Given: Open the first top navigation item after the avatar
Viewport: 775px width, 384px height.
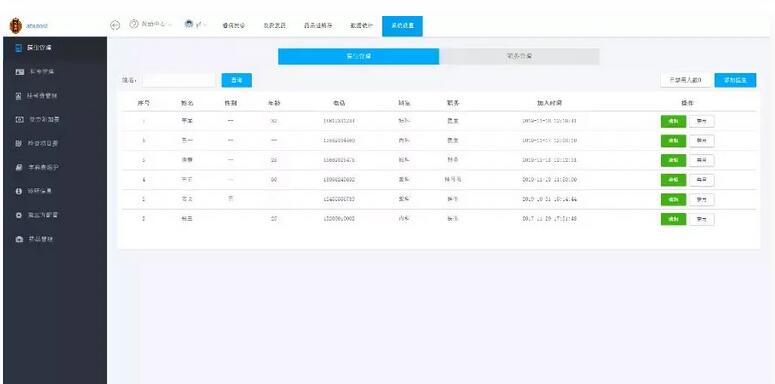Looking at the screenshot, I should tap(234, 26).
